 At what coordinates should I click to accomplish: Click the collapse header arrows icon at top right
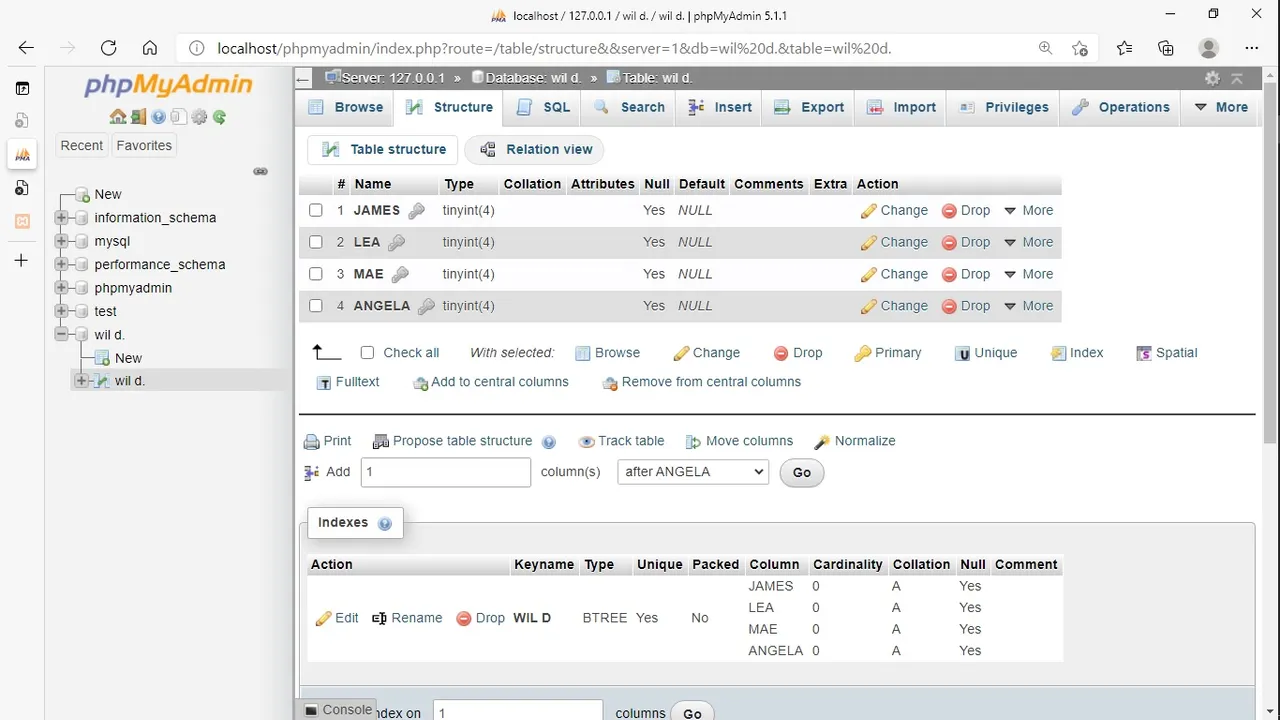(x=1237, y=78)
